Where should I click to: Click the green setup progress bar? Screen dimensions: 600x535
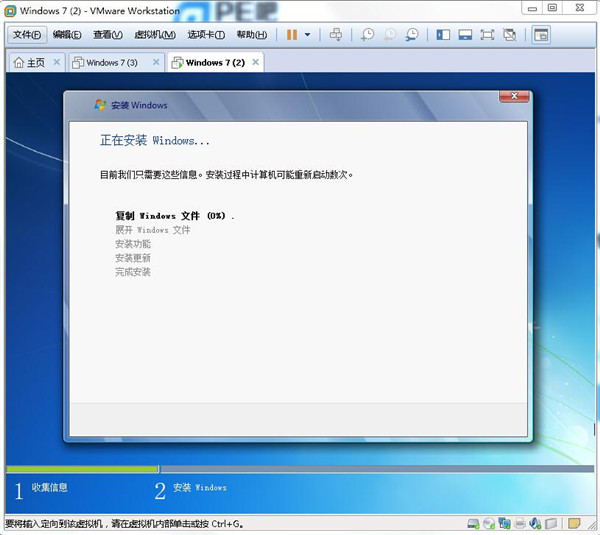(x=82, y=469)
